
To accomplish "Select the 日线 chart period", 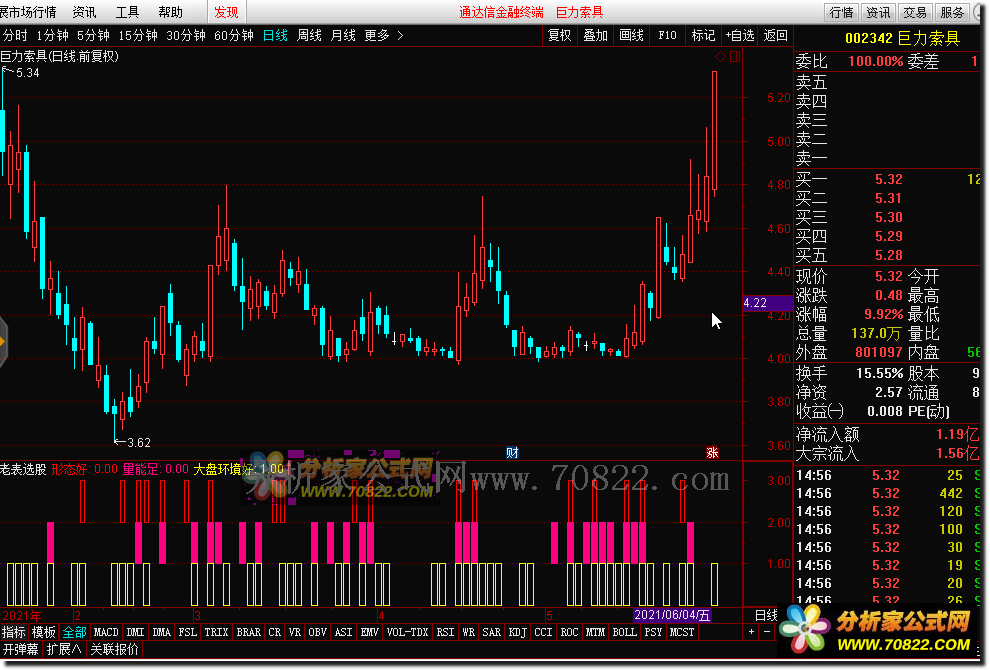I will click(x=275, y=35).
